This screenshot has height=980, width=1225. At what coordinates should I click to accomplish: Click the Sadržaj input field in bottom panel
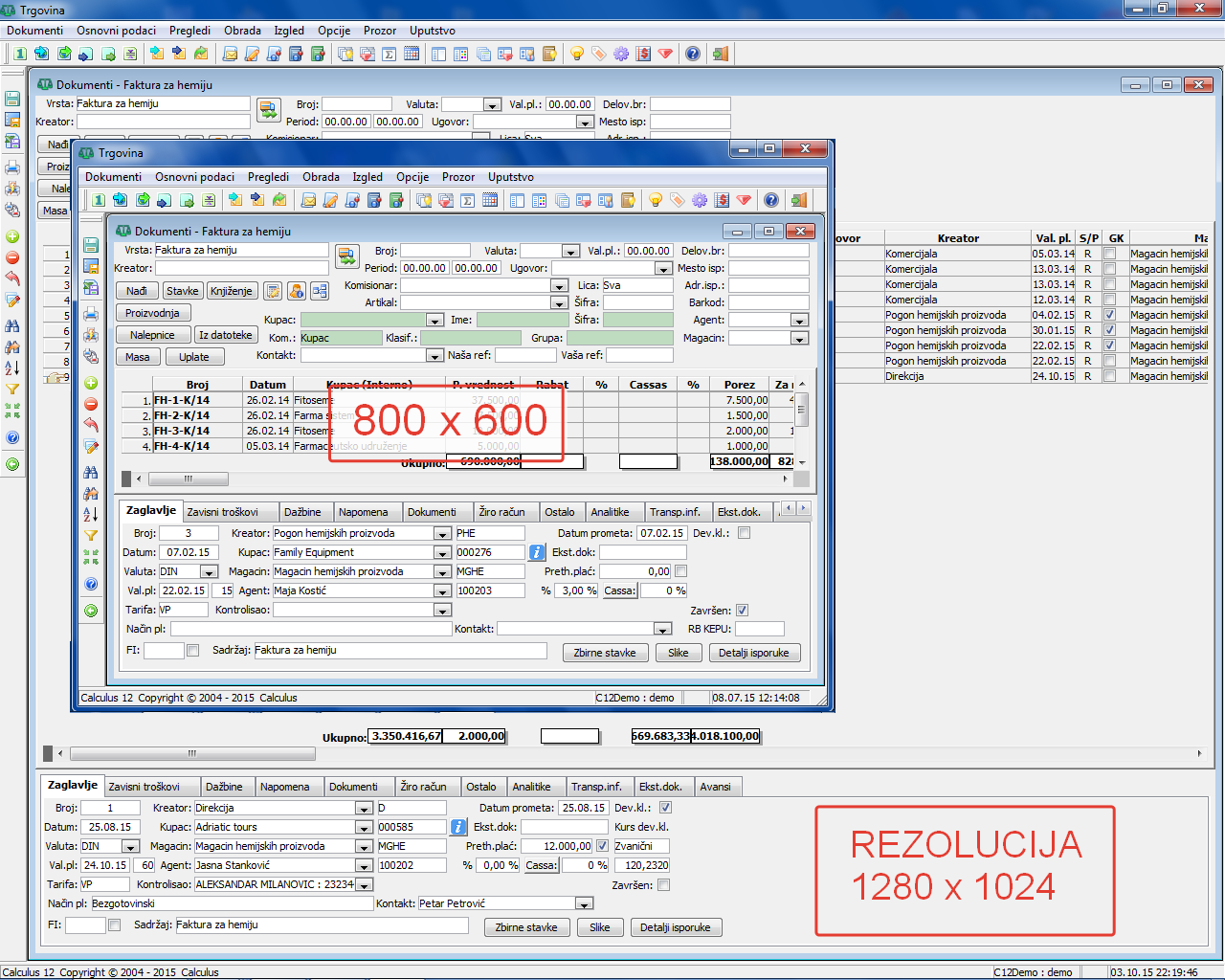click(322, 925)
